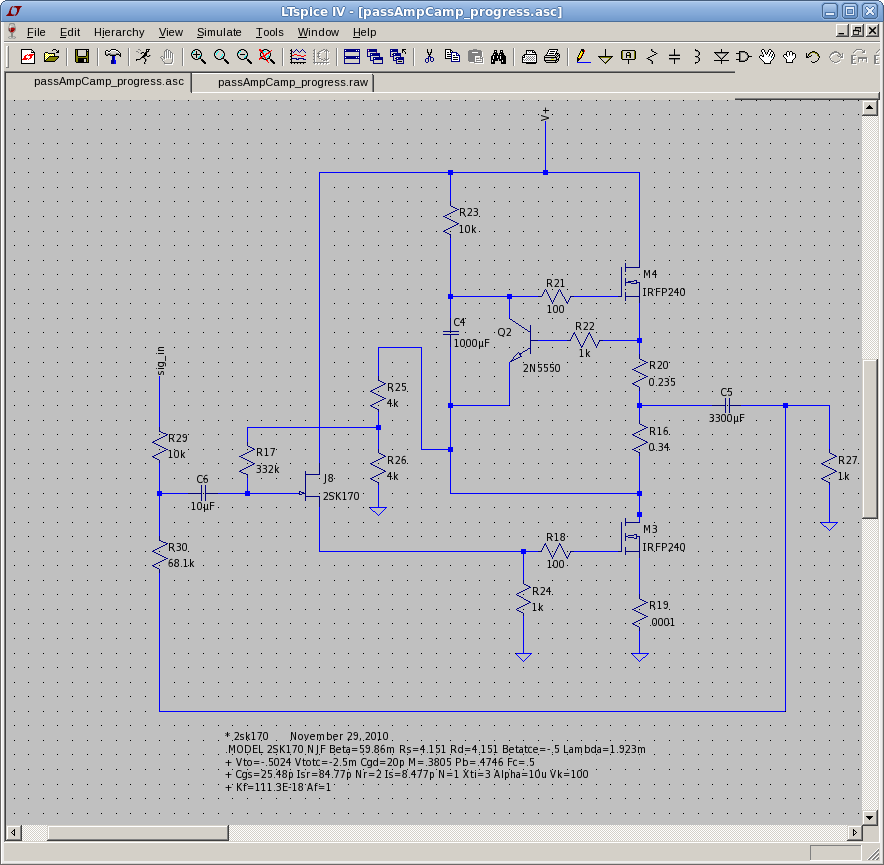
Task: Cascade windows with the toolbar icon
Action: (x=375, y=56)
